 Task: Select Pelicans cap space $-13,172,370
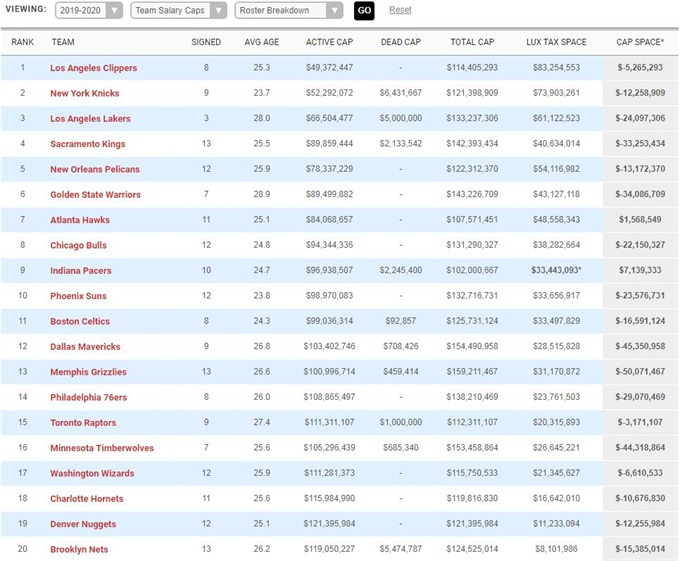(x=640, y=169)
